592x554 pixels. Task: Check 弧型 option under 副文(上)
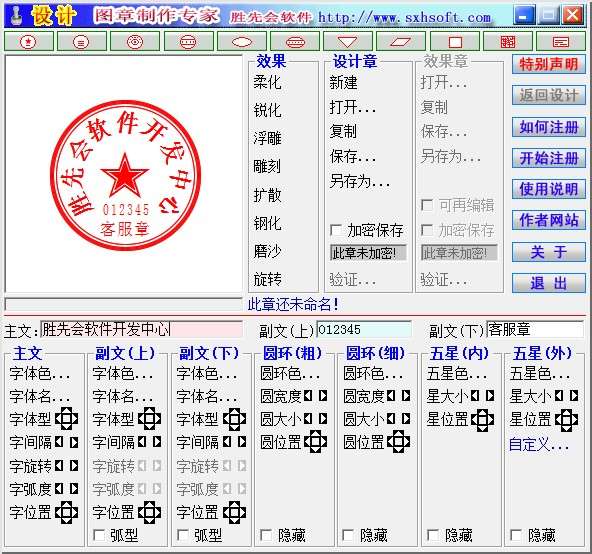tap(99, 535)
